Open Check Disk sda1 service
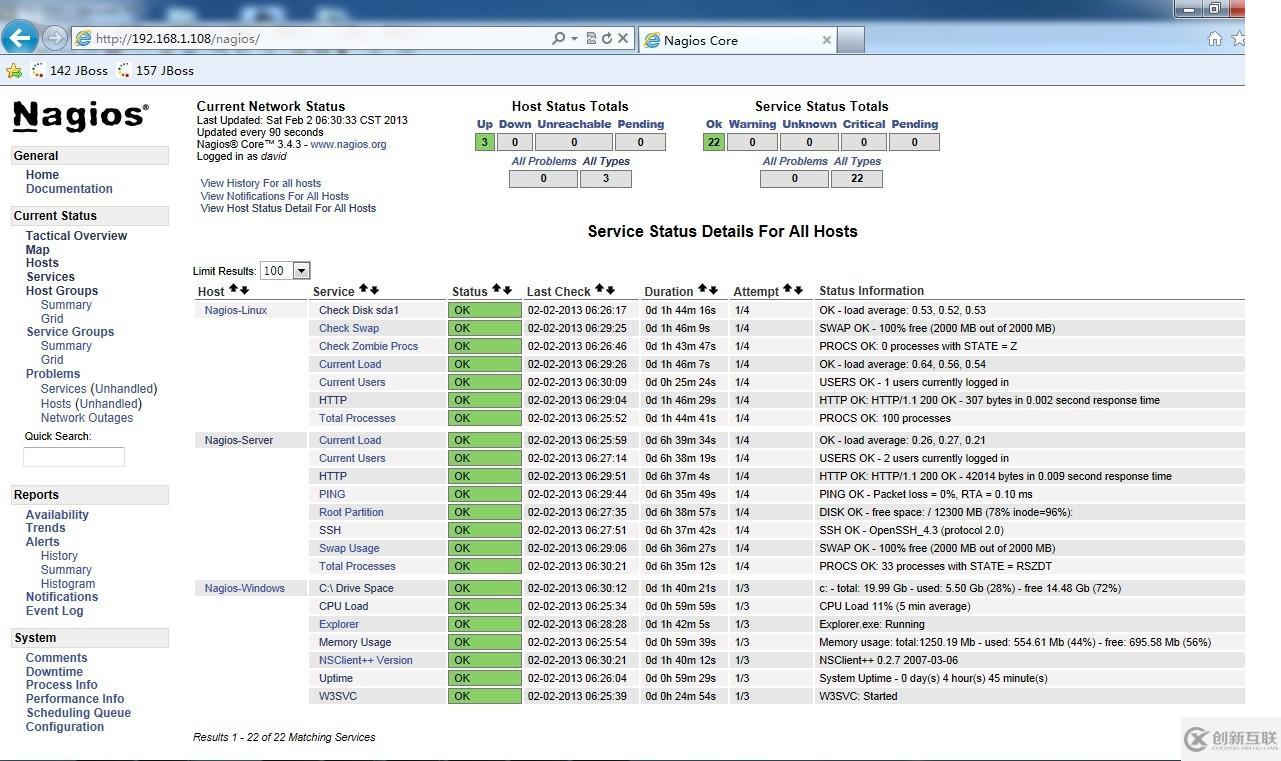This screenshot has width=1281, height=761. pos(359,310)
